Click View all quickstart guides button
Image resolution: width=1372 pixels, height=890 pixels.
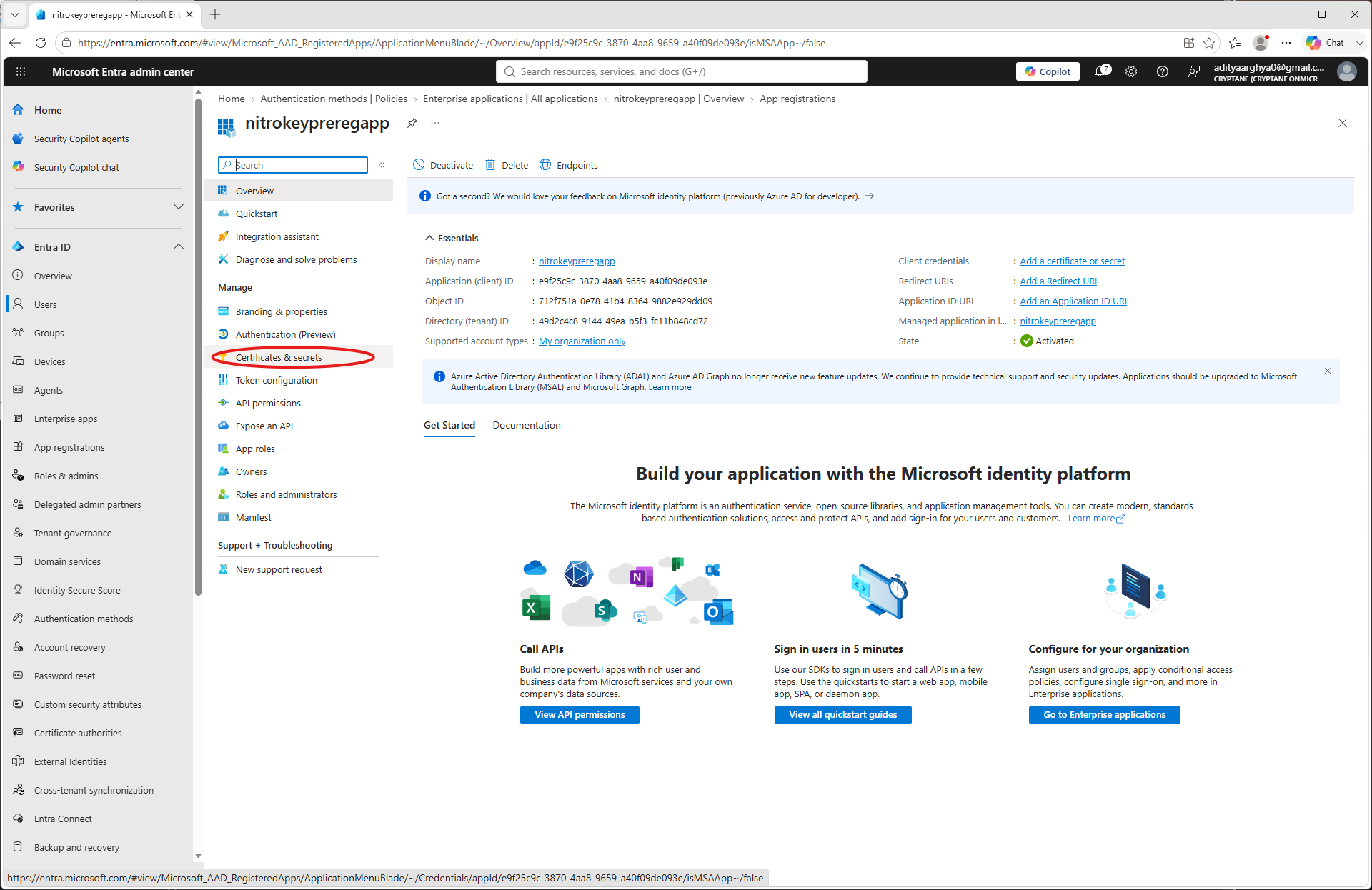click(x=842, y=714)
